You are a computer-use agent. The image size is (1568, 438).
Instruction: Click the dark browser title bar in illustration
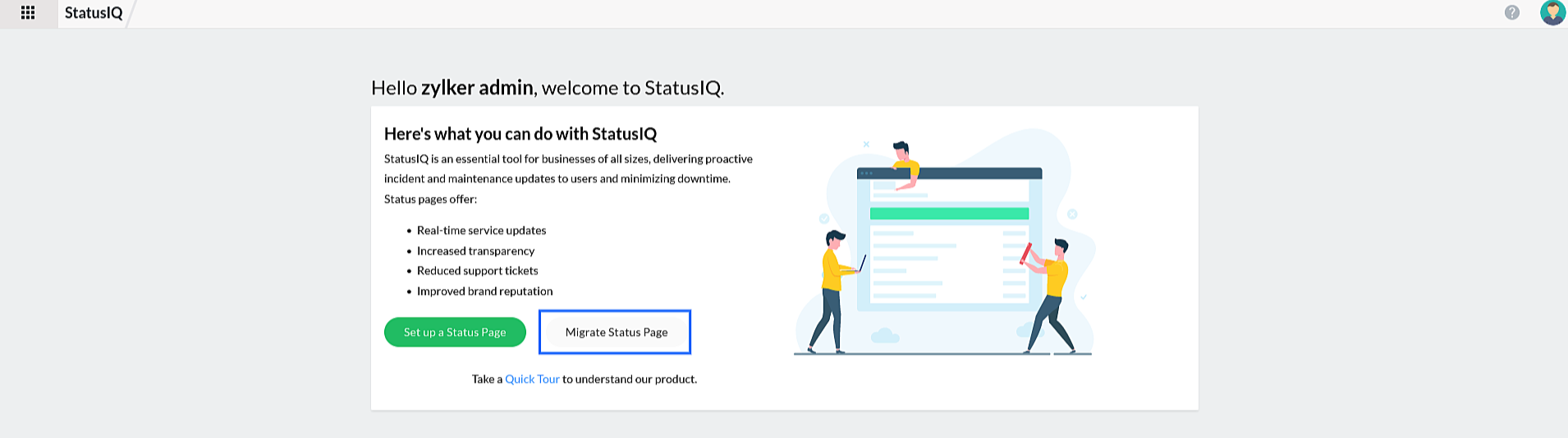point(969,173)
